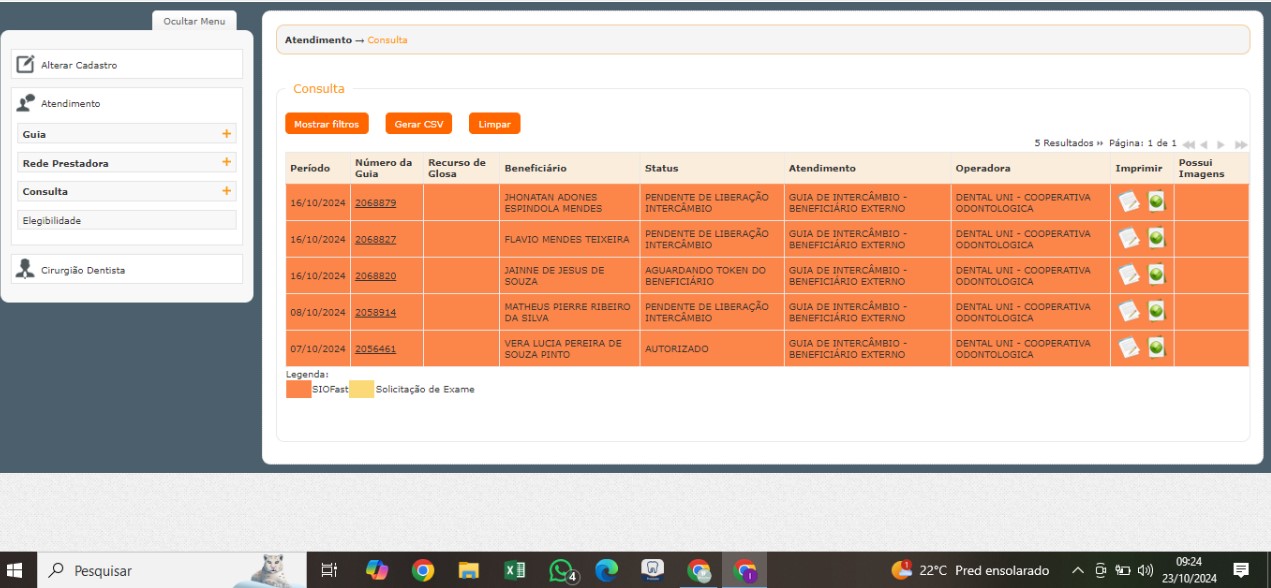Open Excel from the taskbar

tap(514, 570)
